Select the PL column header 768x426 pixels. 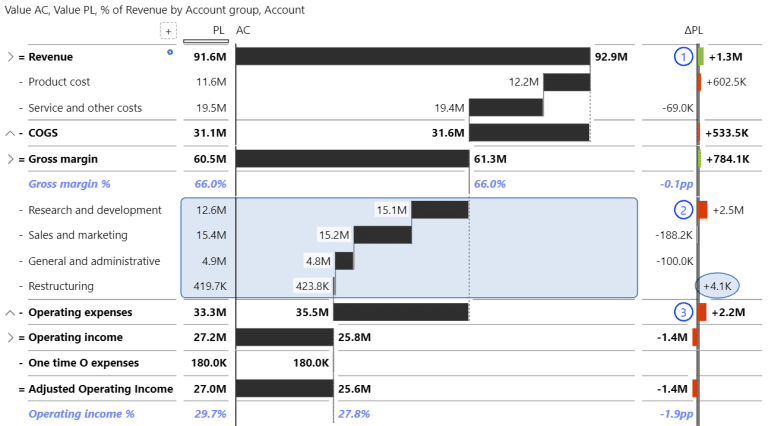218,31
